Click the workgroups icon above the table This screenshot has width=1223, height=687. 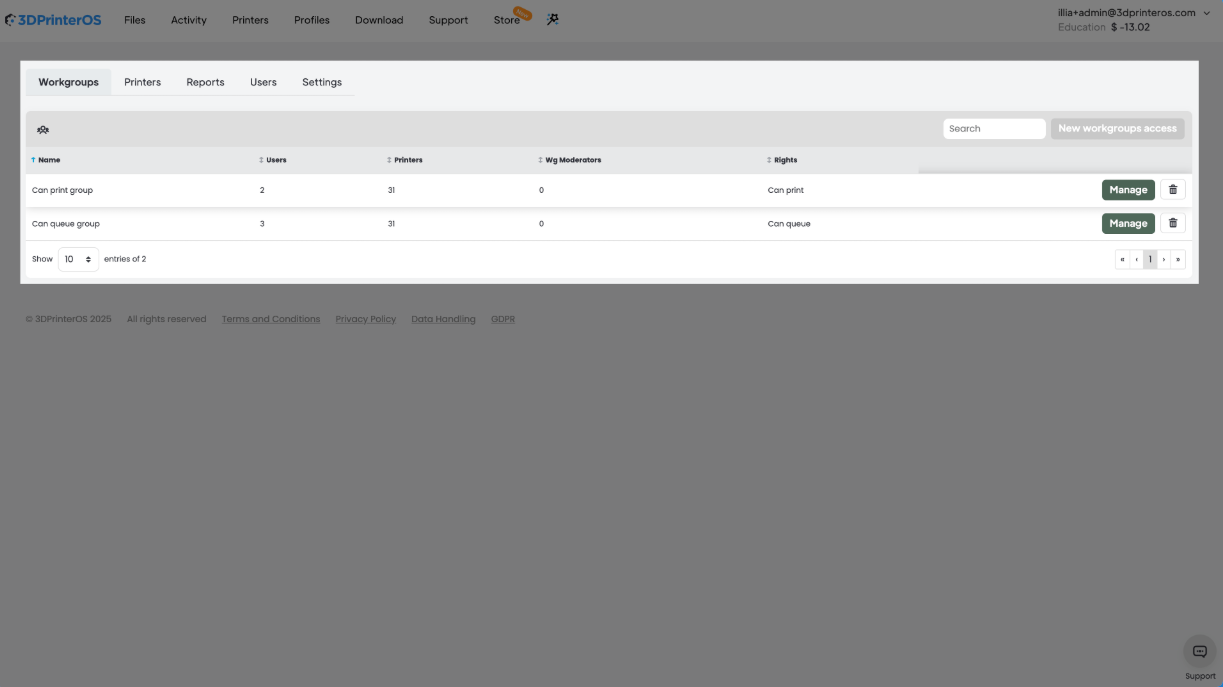(43, 130)
